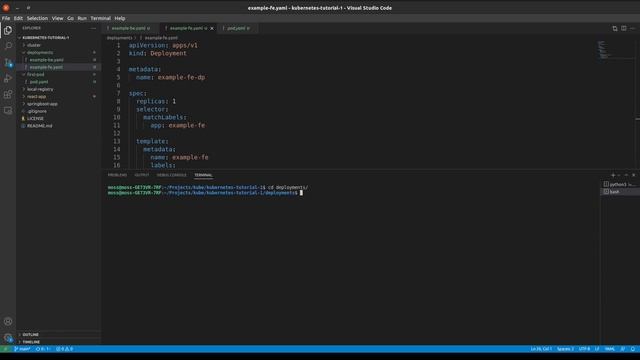
Task: Open the Terminal menu
Action: pos(100,18)
